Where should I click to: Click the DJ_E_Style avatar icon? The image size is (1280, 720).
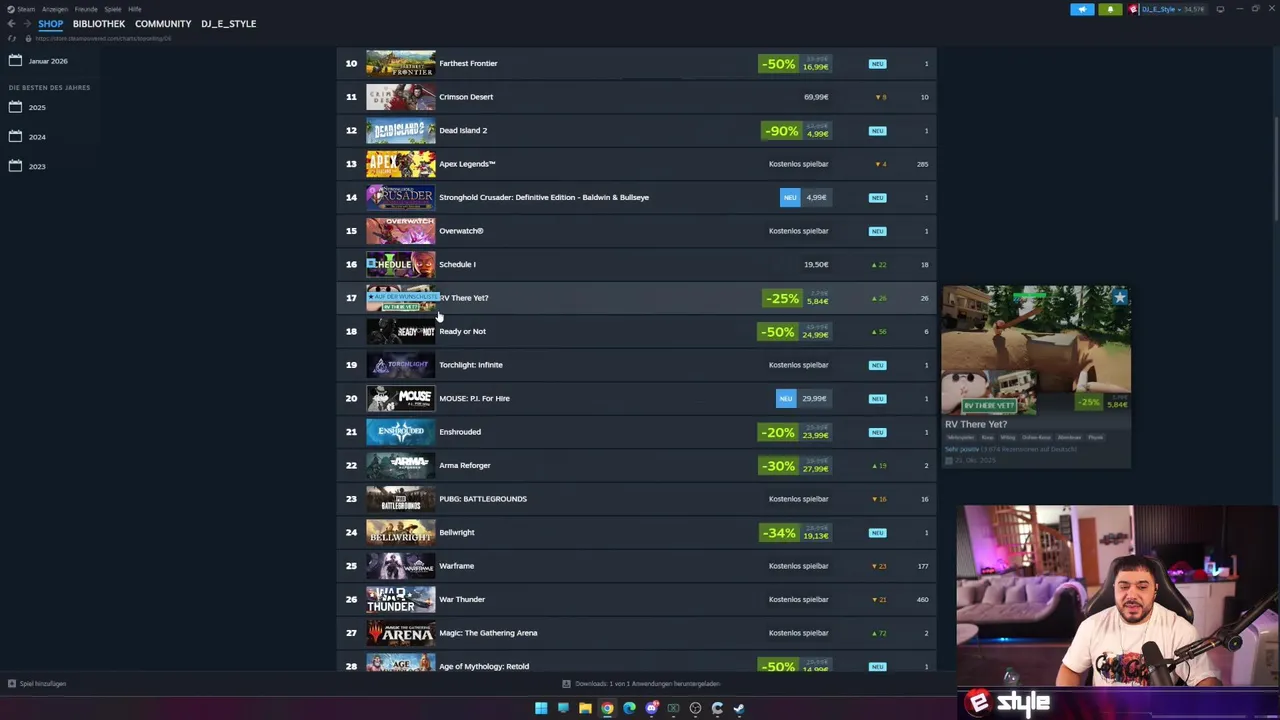[1133, 9]
